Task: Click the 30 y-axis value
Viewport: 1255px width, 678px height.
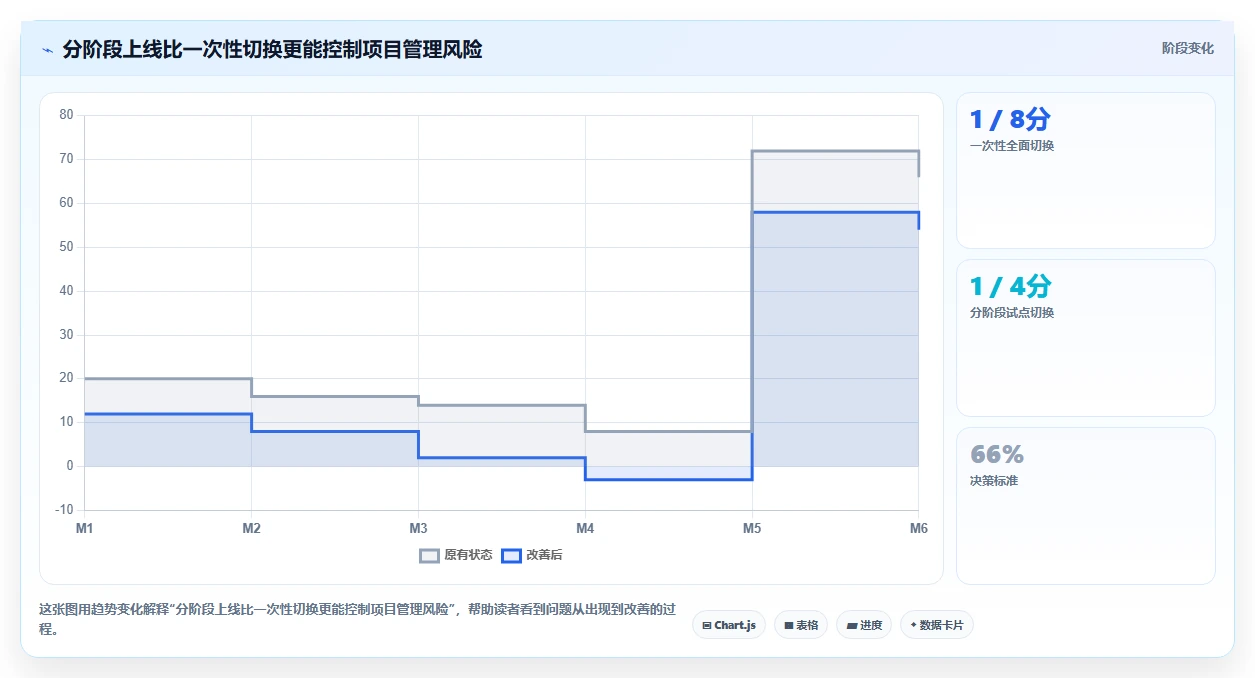Action: 67,335
